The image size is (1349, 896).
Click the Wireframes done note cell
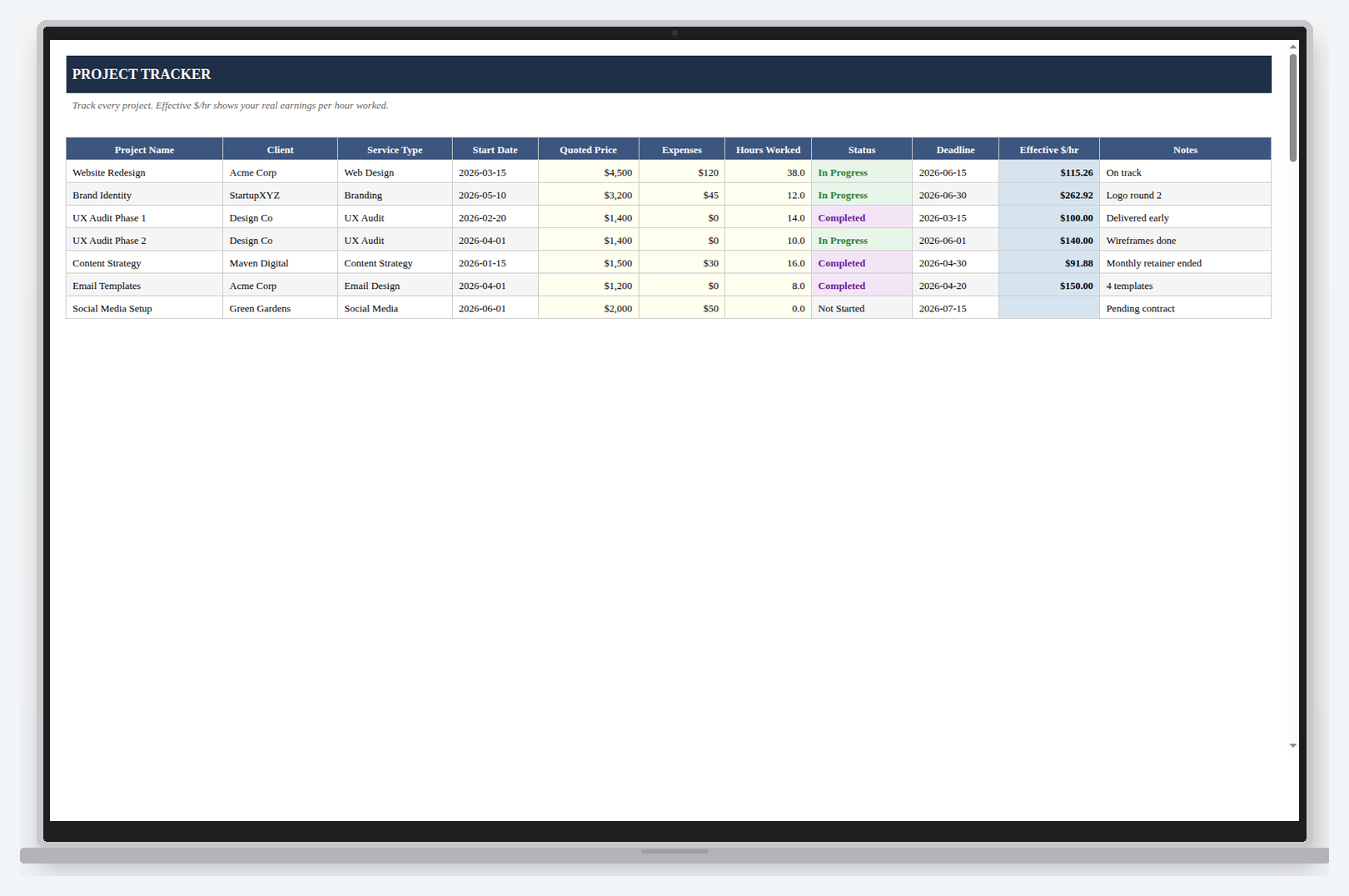pyautogui.click(x=1185, y=240)
